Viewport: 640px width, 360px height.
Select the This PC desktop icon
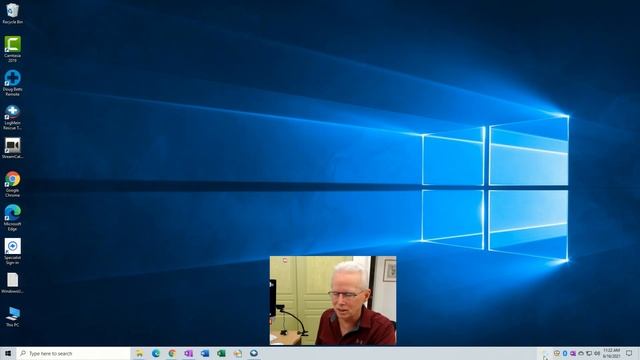pos(12,316)
